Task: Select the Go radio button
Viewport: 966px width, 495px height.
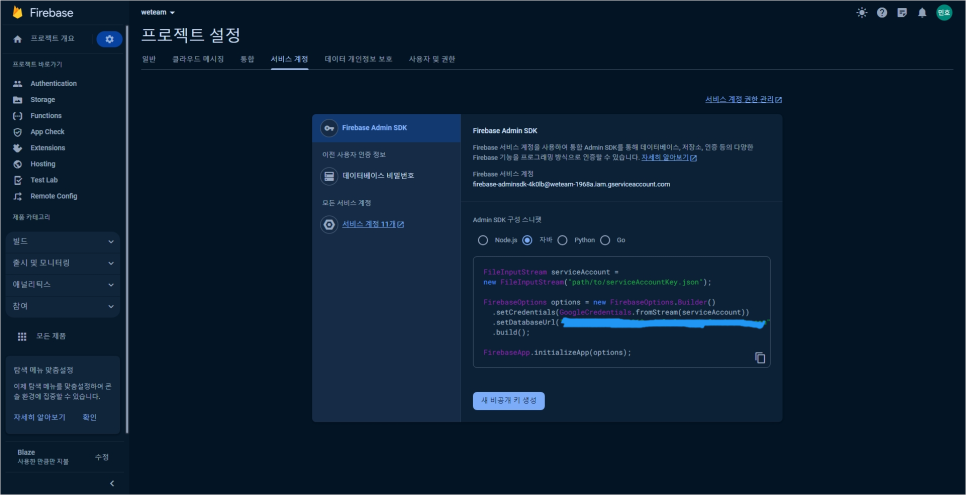Action: pos(605,240)
